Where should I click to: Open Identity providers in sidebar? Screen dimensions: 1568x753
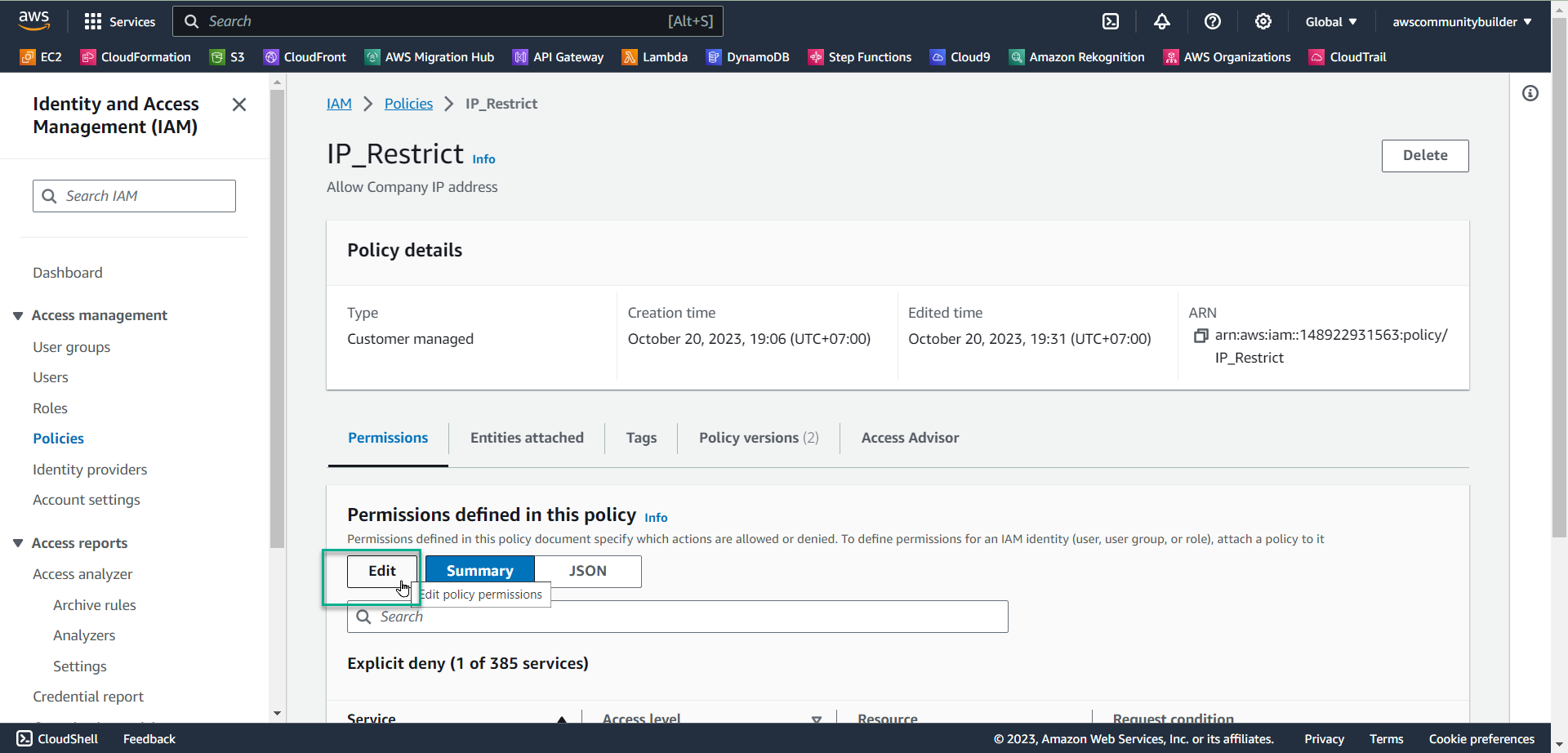90,470
